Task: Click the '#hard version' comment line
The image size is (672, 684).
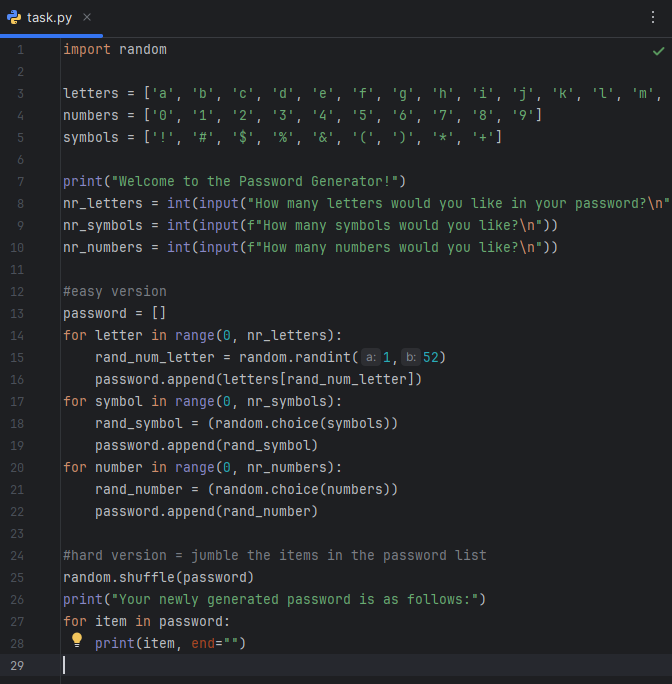Action: pyautogui.click(x=274, y=555)
